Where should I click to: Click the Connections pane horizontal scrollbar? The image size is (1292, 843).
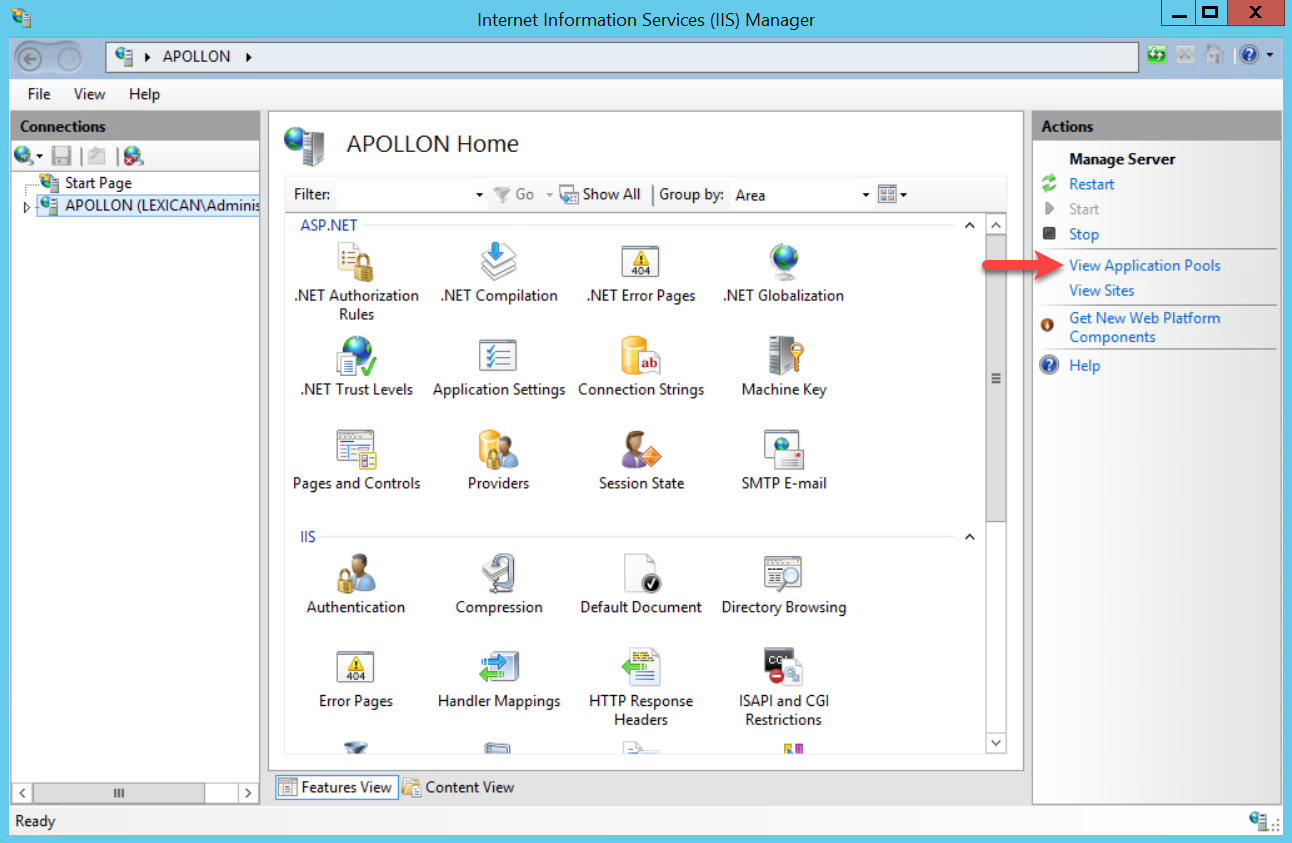[x=120, y=793]
